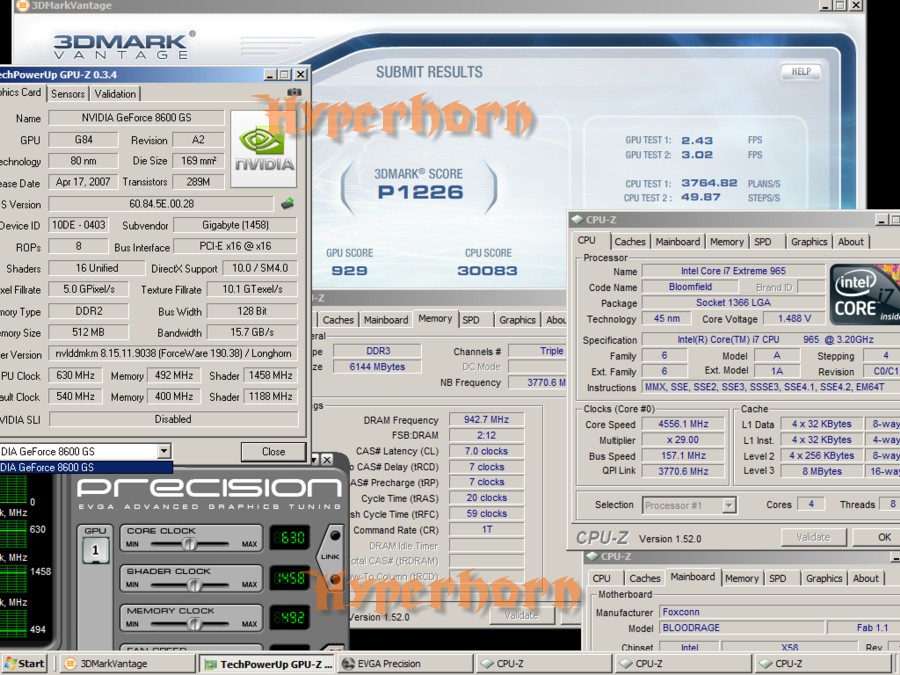Click DRAM Frequency value 942.7 MHz
This screenshot has width=900, height=675.
pyautogui.click(x=486, y=420)
